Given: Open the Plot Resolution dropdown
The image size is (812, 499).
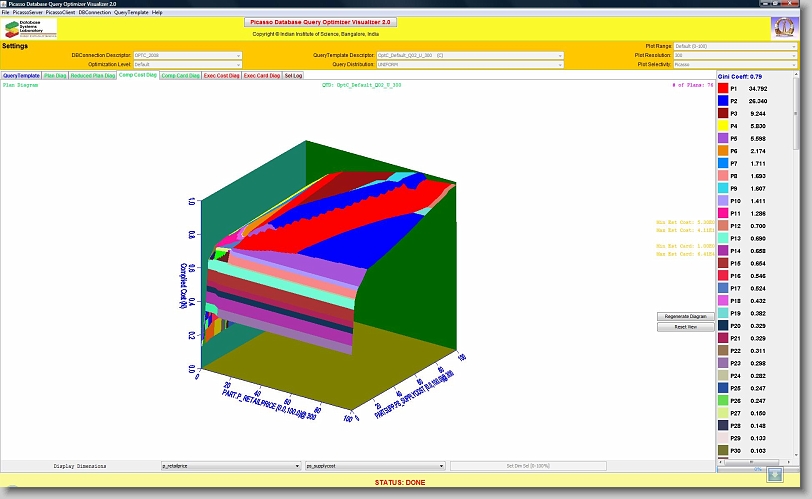Looking at the screenshot, I should 735,55.
